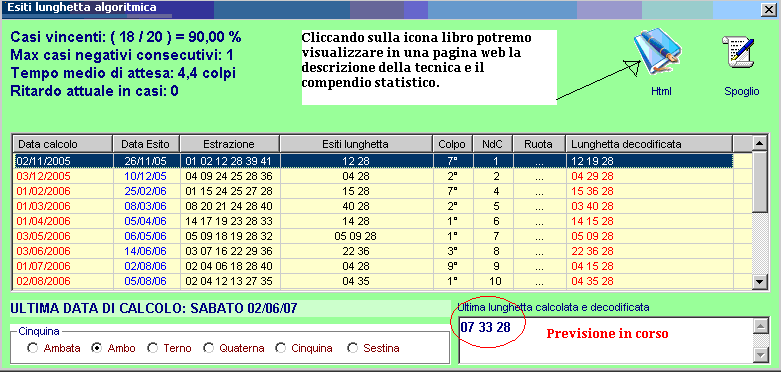This screenshot has width=781, height=372.
Task: Select the Sestina radio button
Action: [x=353, y=348]
